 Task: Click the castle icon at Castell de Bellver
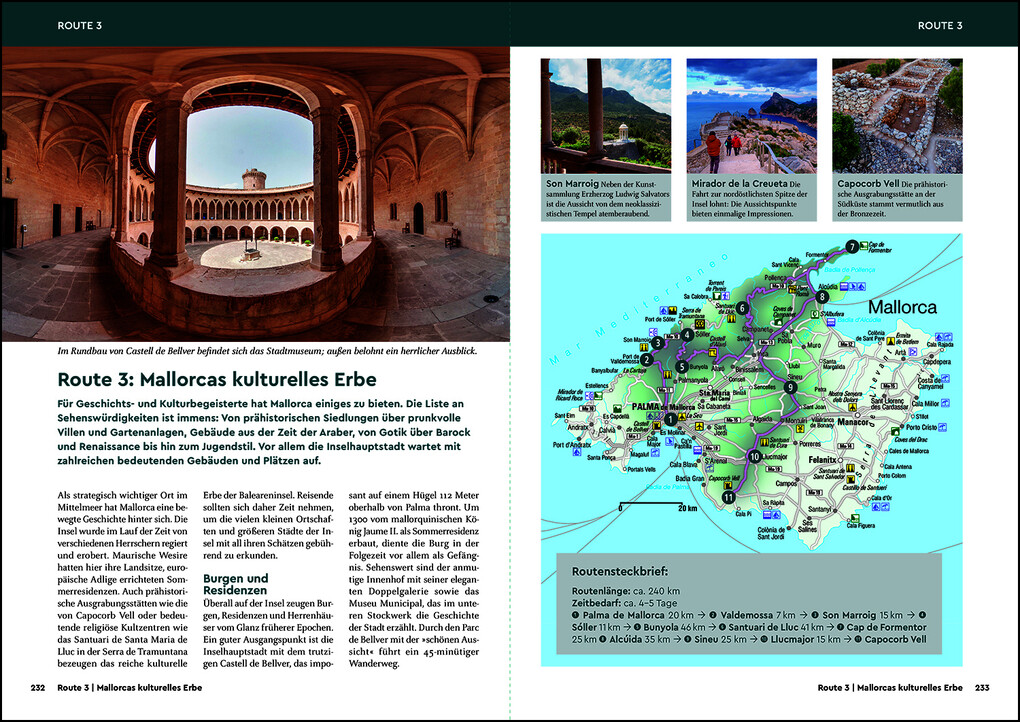click(x=656, y=425)
